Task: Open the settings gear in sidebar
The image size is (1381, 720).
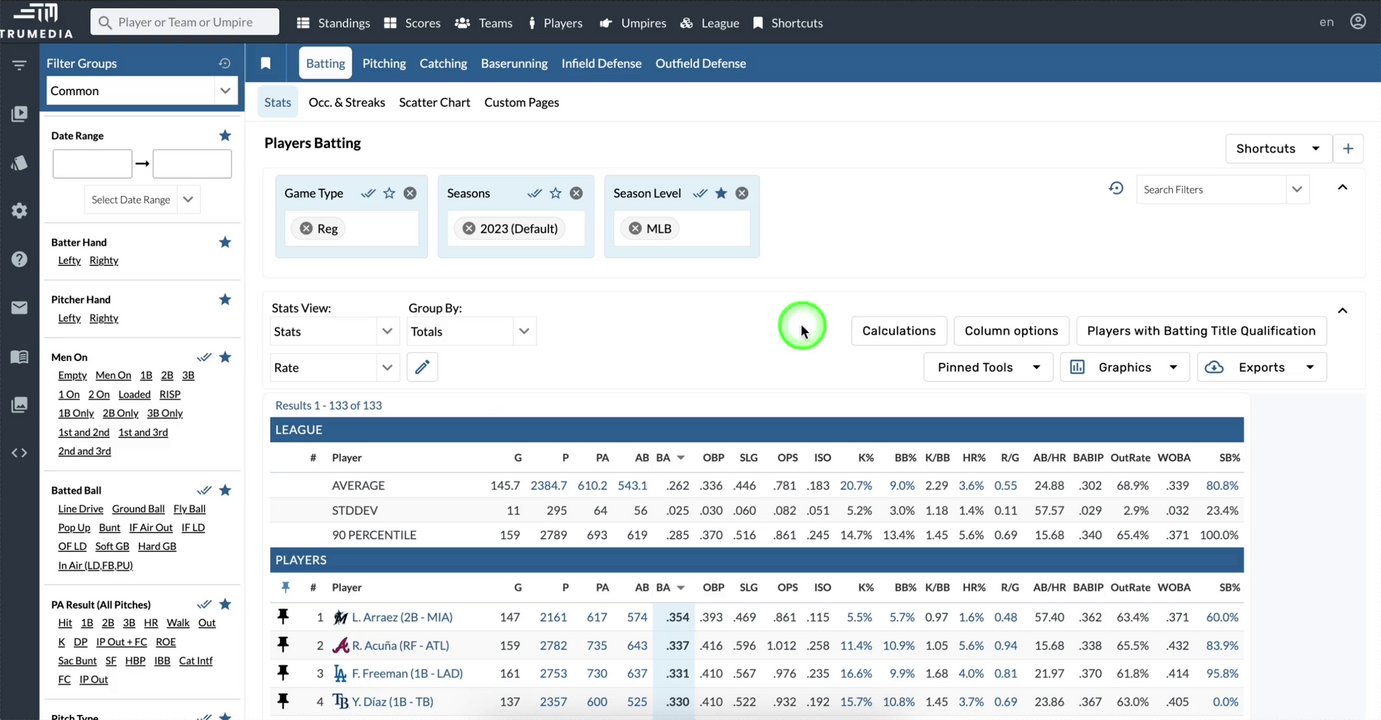Action: coord(19,211)
